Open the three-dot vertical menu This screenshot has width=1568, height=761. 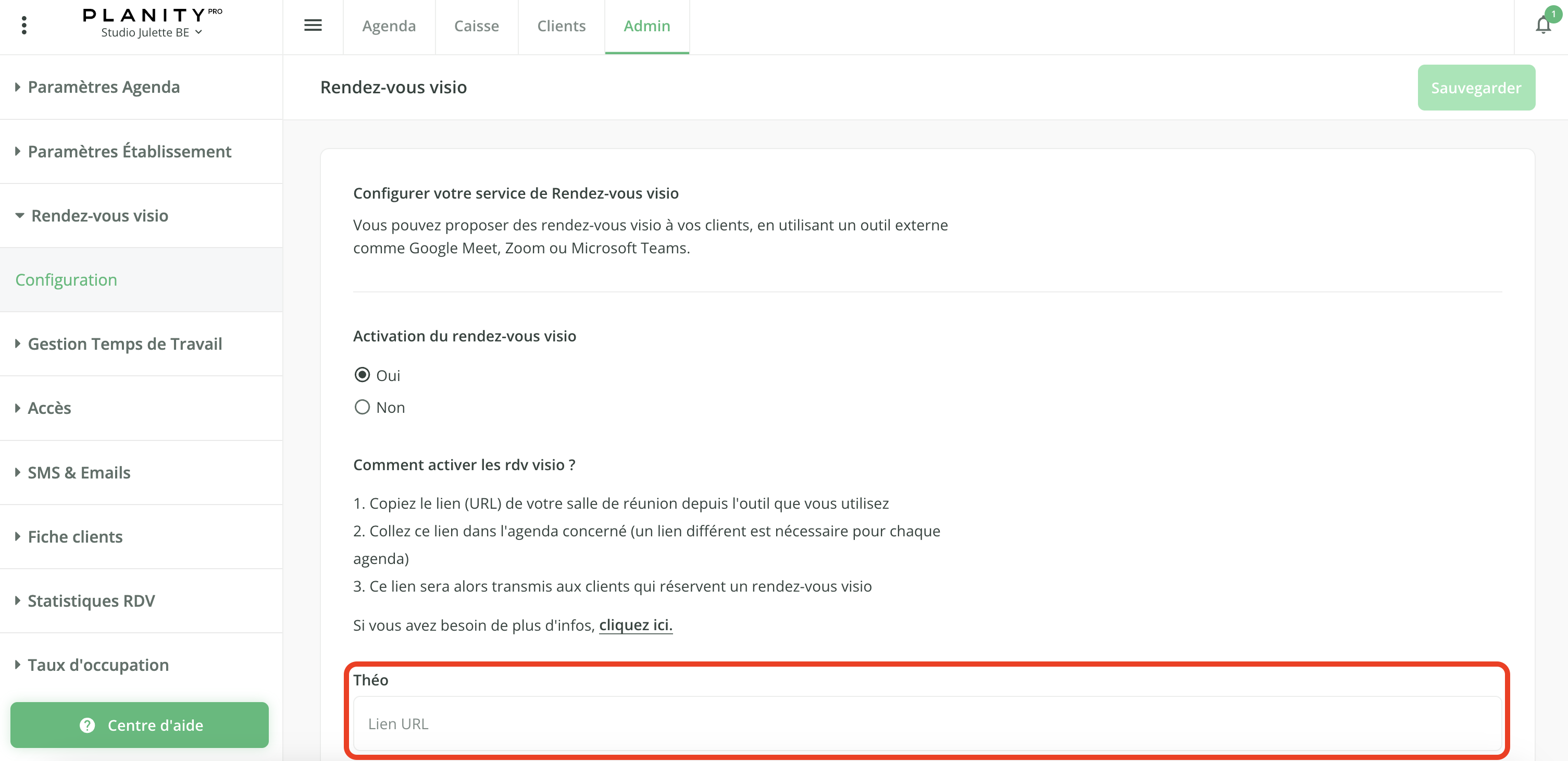click(x=24, y=25)
